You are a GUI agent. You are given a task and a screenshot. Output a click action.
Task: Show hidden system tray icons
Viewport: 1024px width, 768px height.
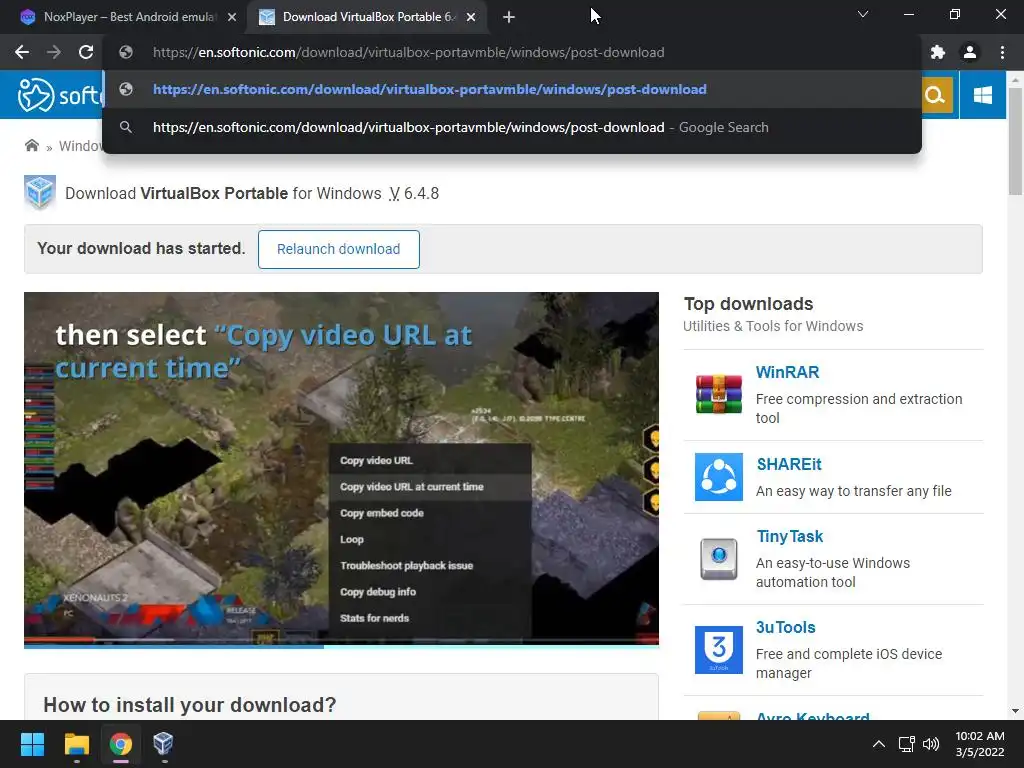[879, 744]
